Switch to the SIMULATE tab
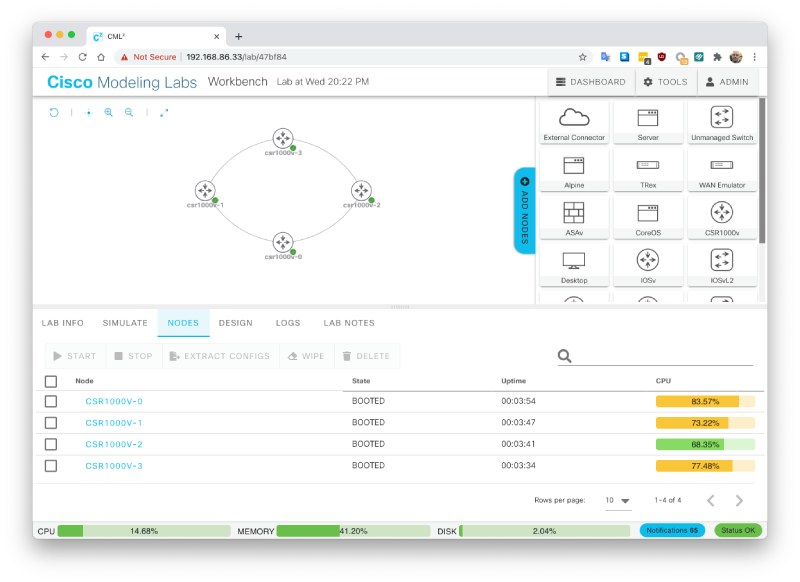Screen dimensions: 800x582 coord(125,323)
